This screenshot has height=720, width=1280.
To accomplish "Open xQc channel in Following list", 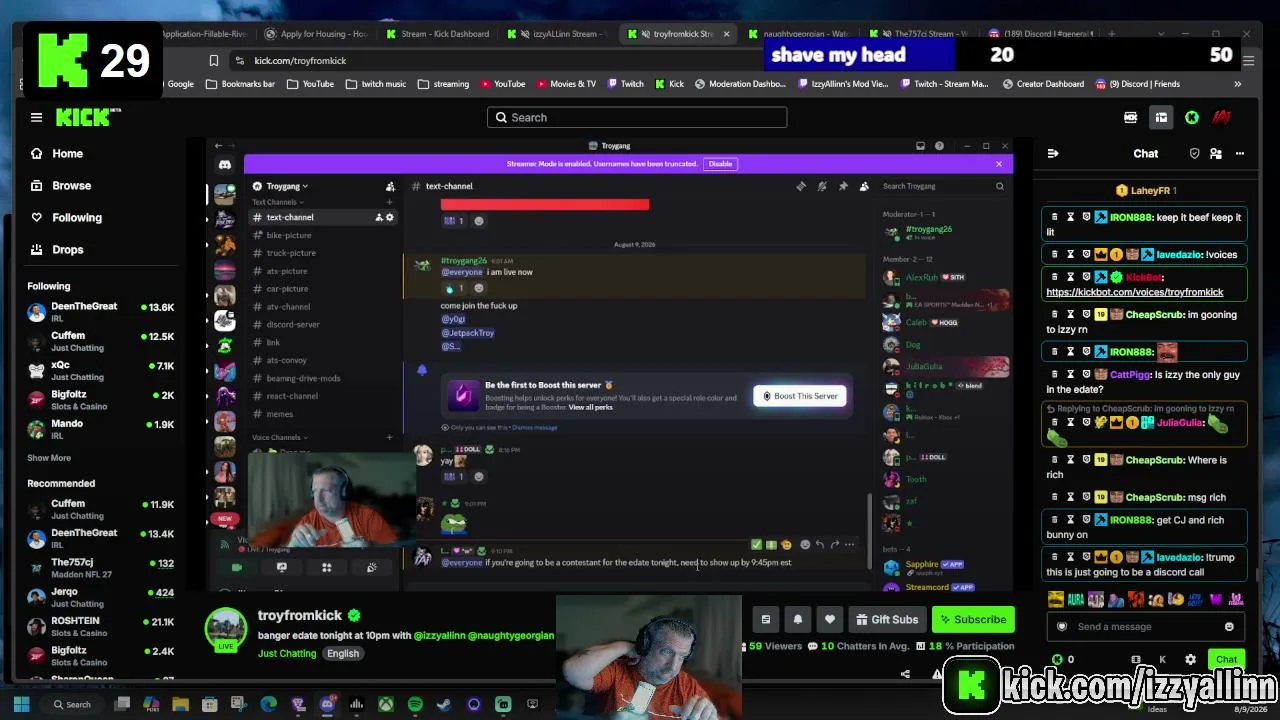I will [100, 370].
